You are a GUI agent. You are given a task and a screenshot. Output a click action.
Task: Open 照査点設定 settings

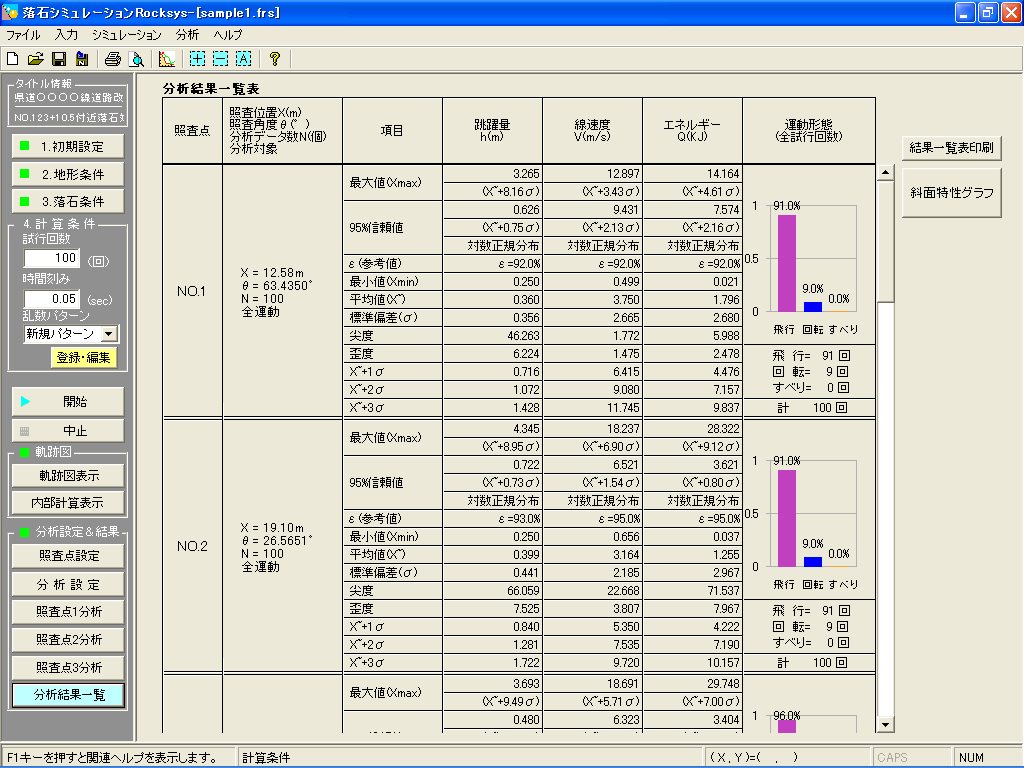point(68,556)
